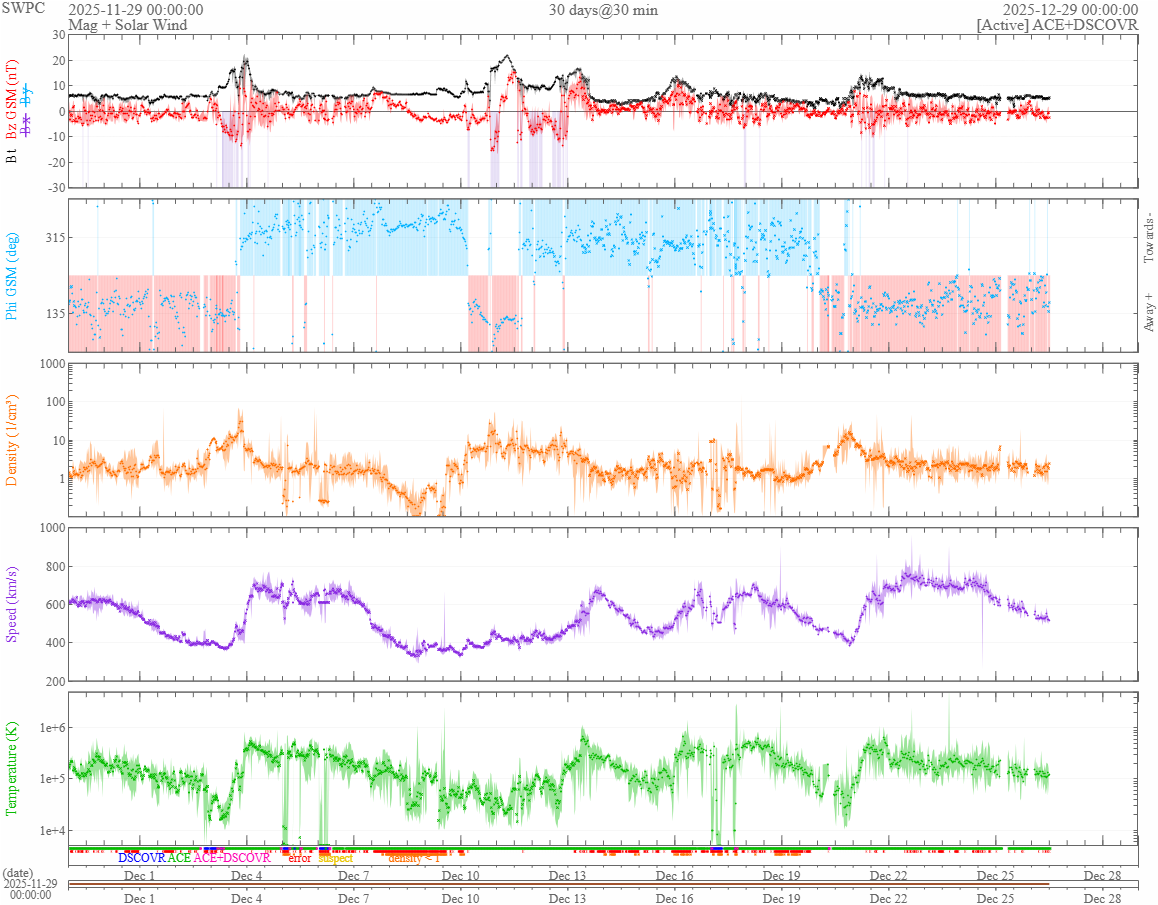Select the green ACE legend label
Viewport: 1158px width, 905px height.
[x=179, y=858]
